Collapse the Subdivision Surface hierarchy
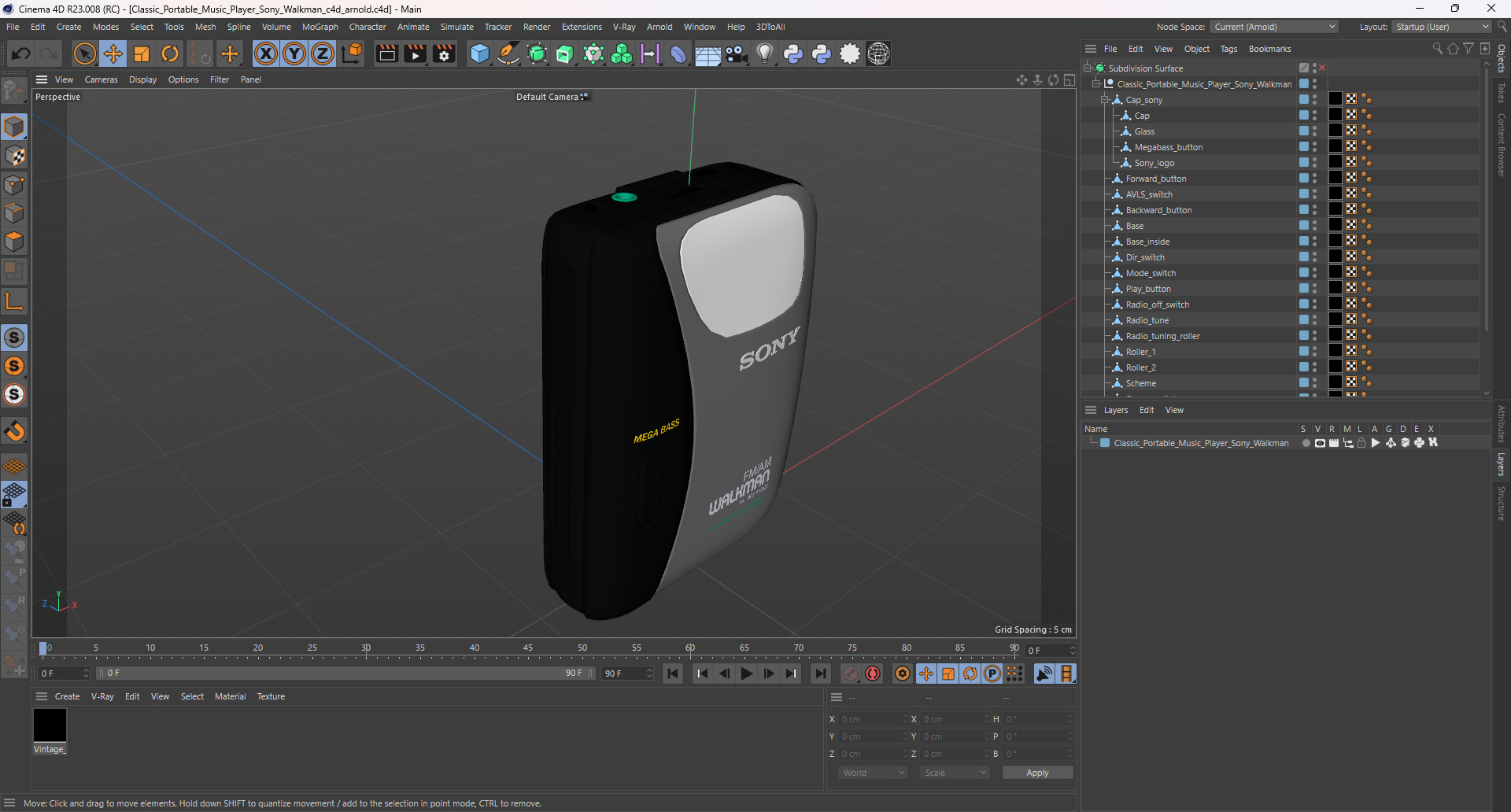The width and height of the screenshot is (1511, 812). tap(1088, 68)
